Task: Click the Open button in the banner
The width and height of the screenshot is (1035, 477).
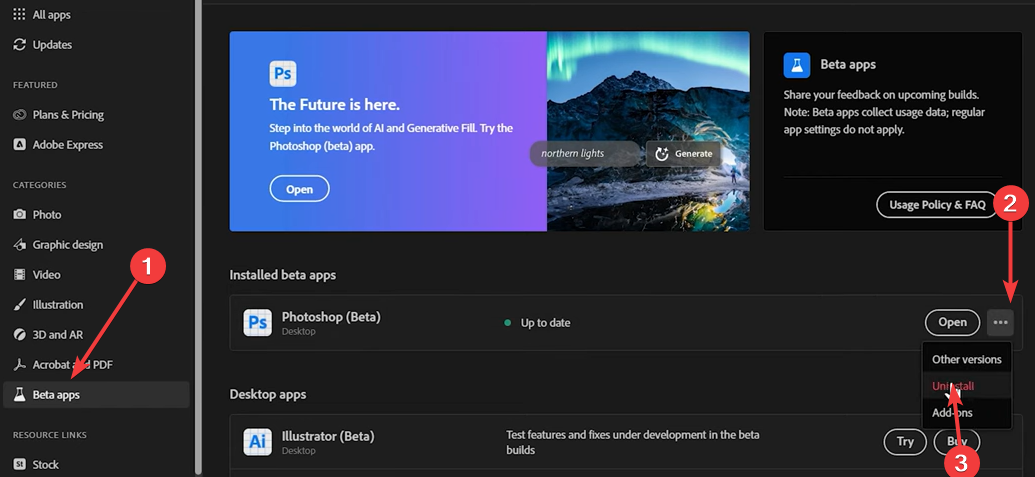Action: (299, 189)
